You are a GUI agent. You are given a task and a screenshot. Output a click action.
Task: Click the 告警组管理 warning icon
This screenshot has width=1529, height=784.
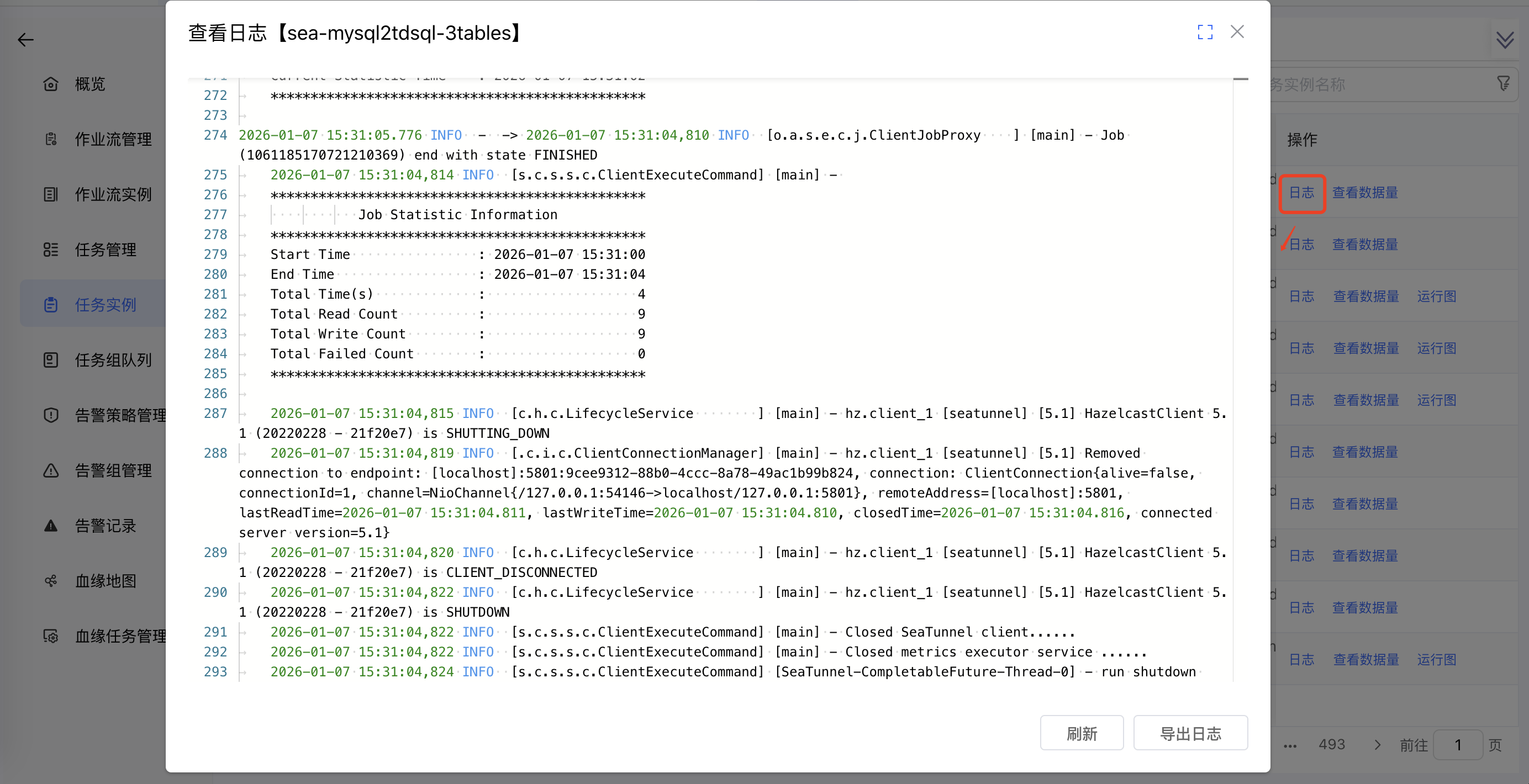pyautogui.click(x=51, y=470)
